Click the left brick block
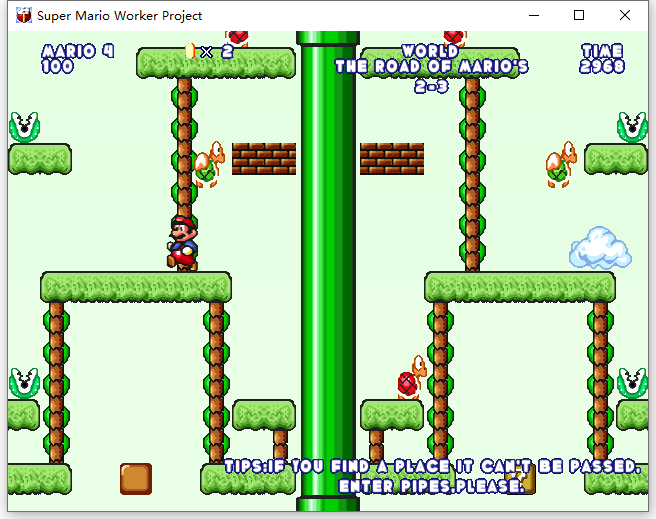This screenshot has height=519, width=656. pyautogui.click(x=264, y=159)
